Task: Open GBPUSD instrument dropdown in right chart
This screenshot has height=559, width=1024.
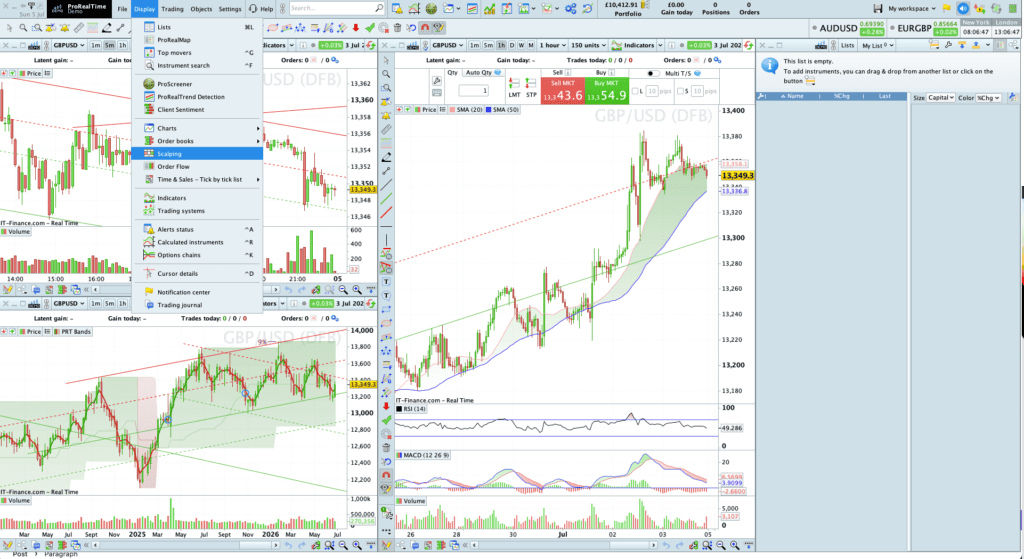Action: (447, 45)
